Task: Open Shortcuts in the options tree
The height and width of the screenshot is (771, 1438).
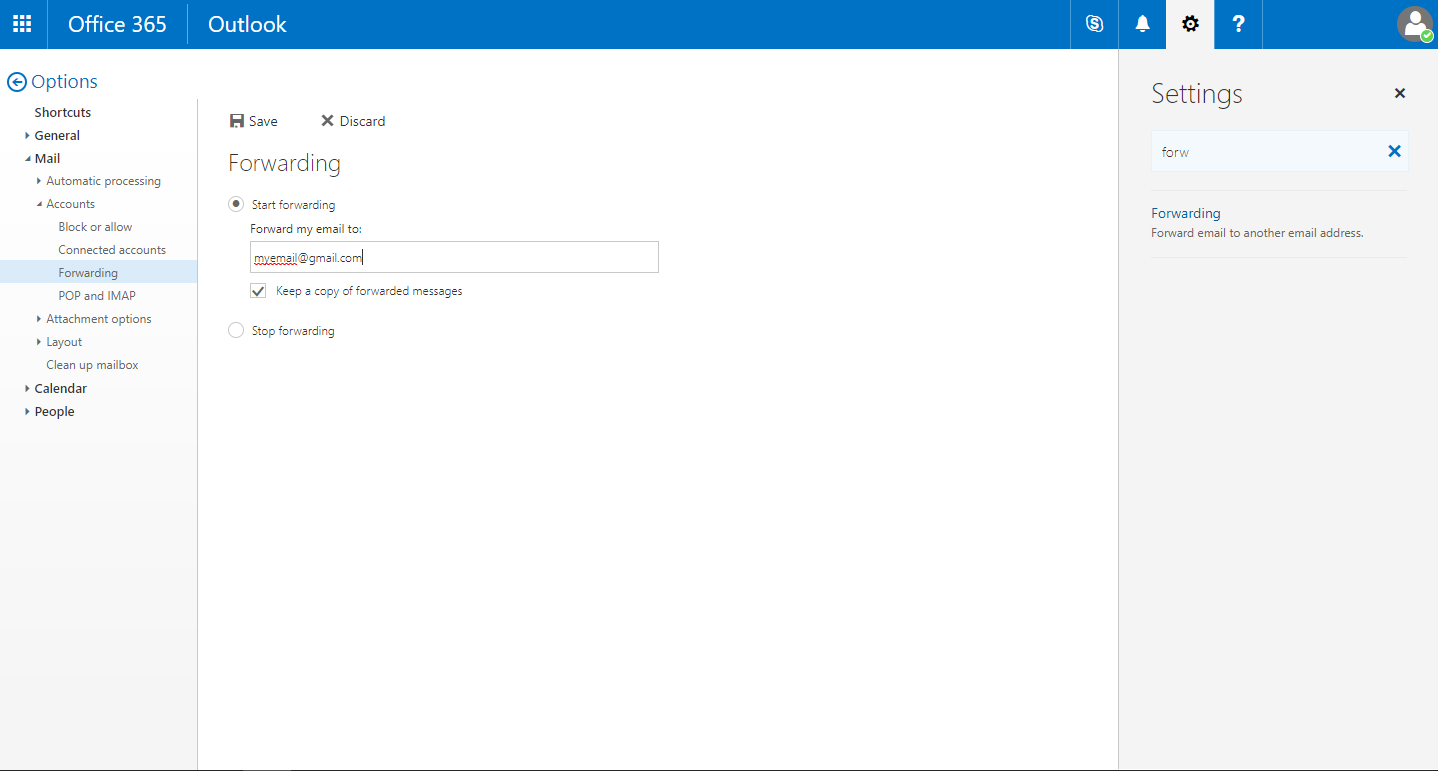Action: pos(63,112)
